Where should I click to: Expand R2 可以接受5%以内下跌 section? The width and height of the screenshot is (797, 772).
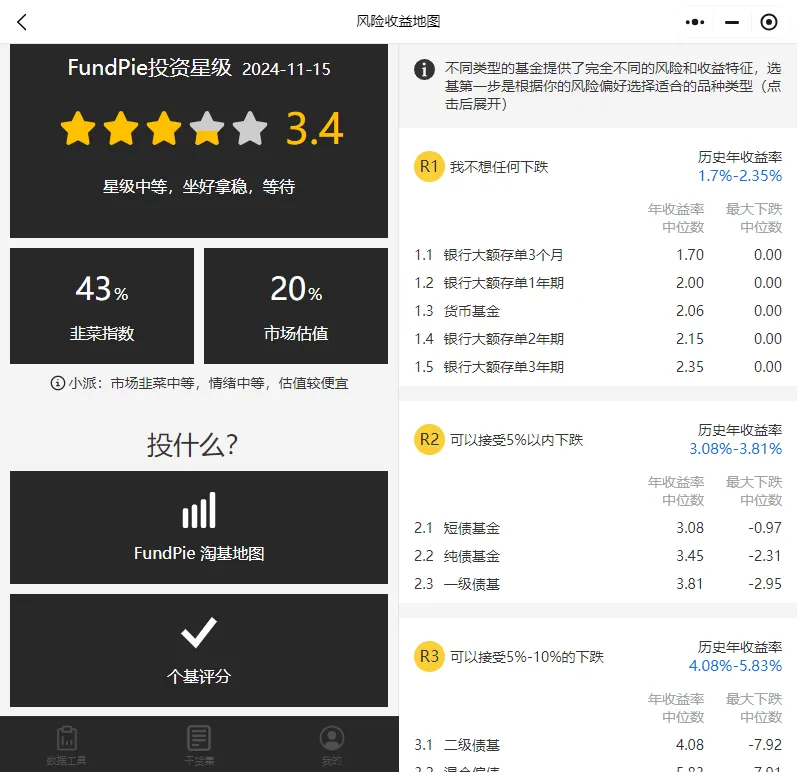pos(598,440)
